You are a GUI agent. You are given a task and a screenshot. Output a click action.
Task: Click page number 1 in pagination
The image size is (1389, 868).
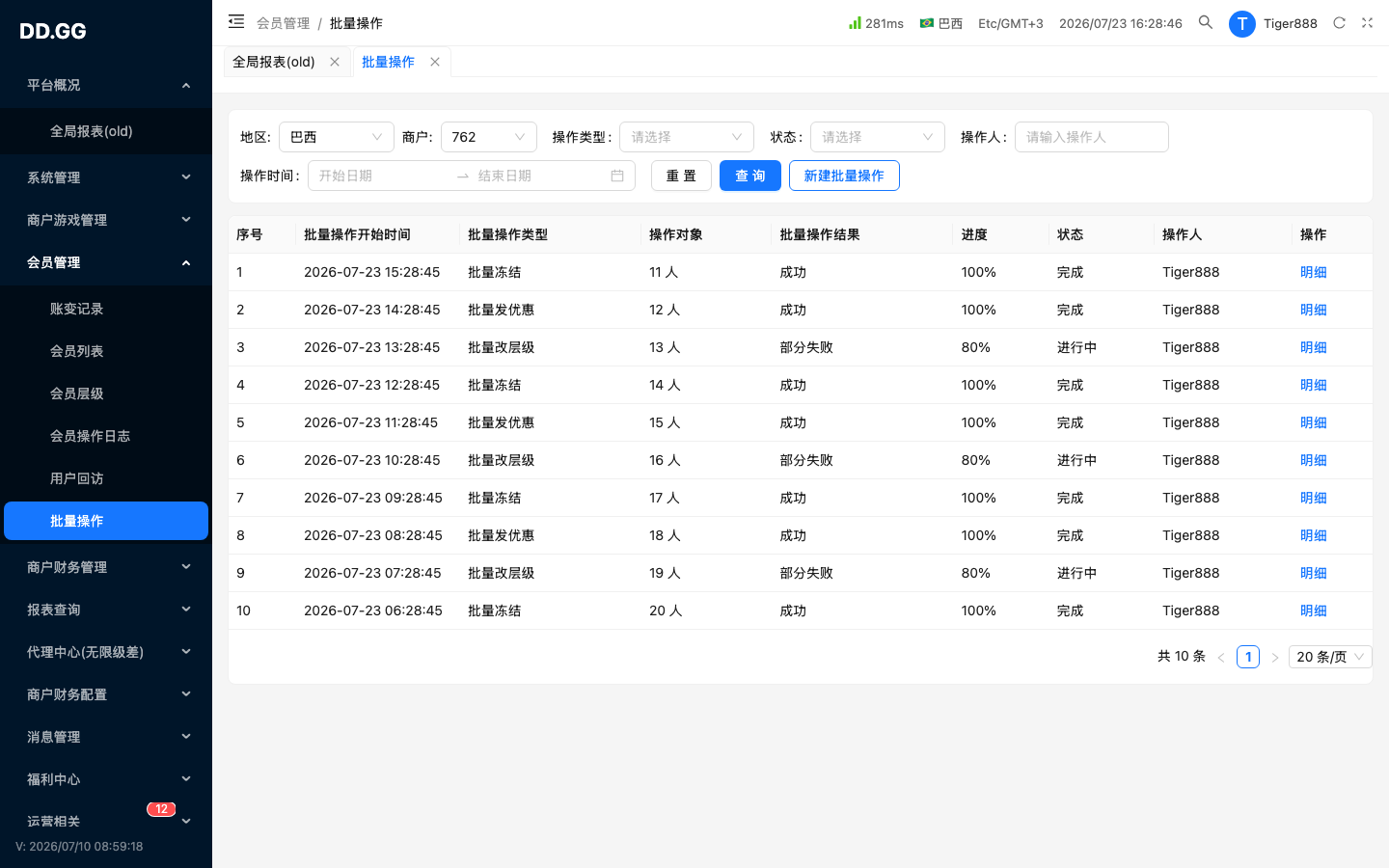tap(1248, 657)
